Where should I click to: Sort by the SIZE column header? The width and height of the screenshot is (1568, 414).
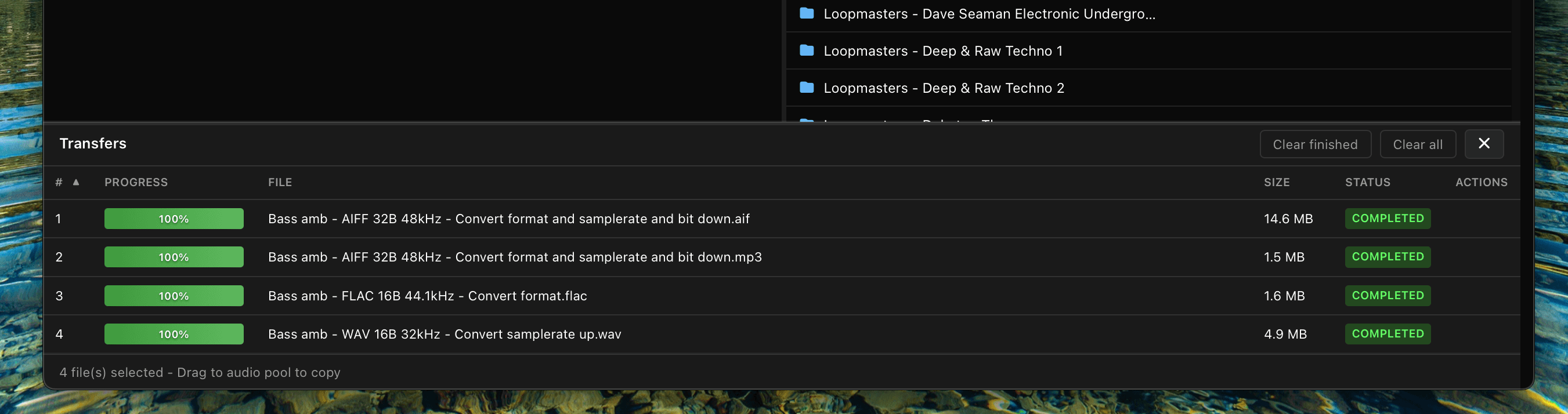(1277, 181)
